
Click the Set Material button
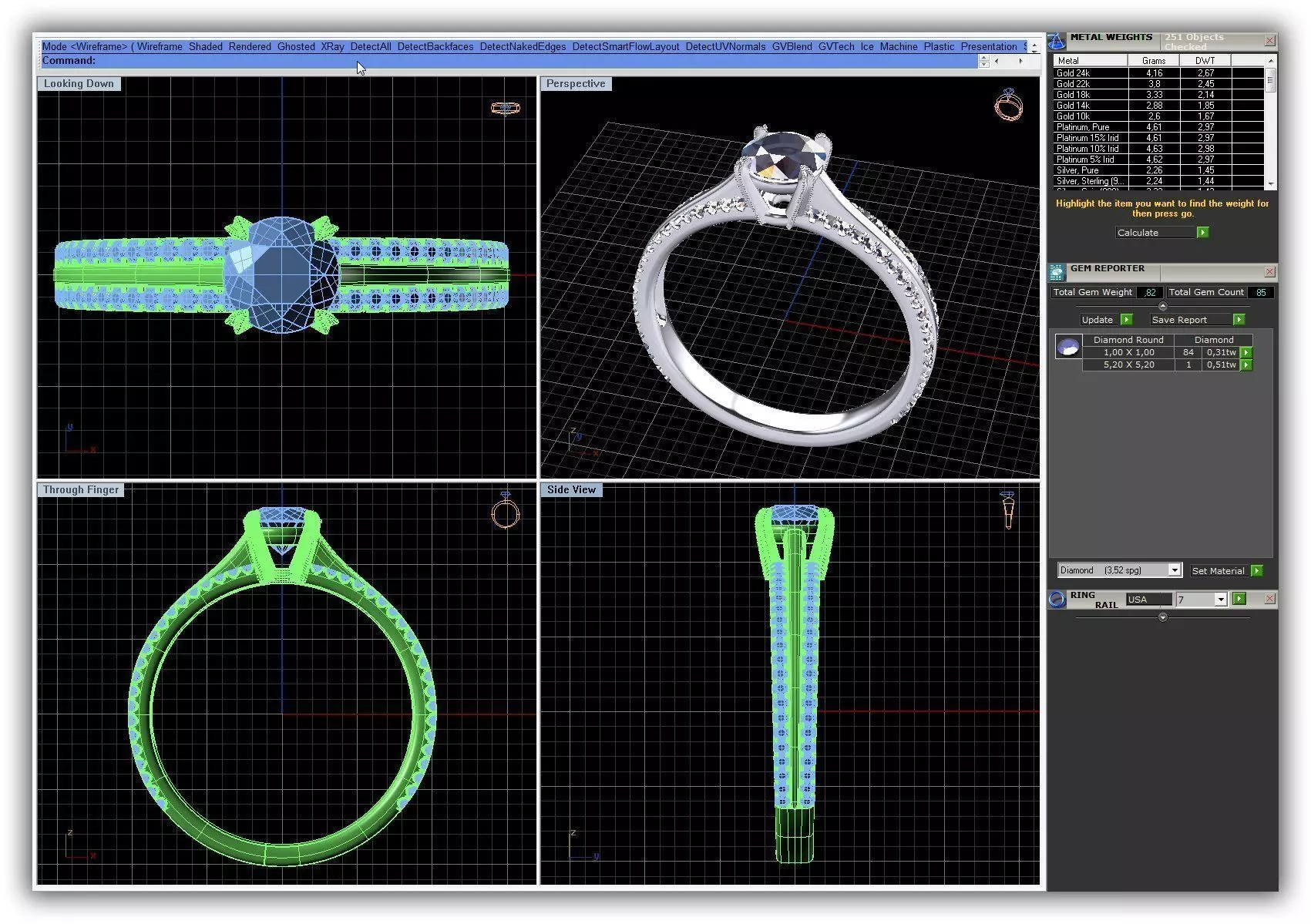point(1219,570)
